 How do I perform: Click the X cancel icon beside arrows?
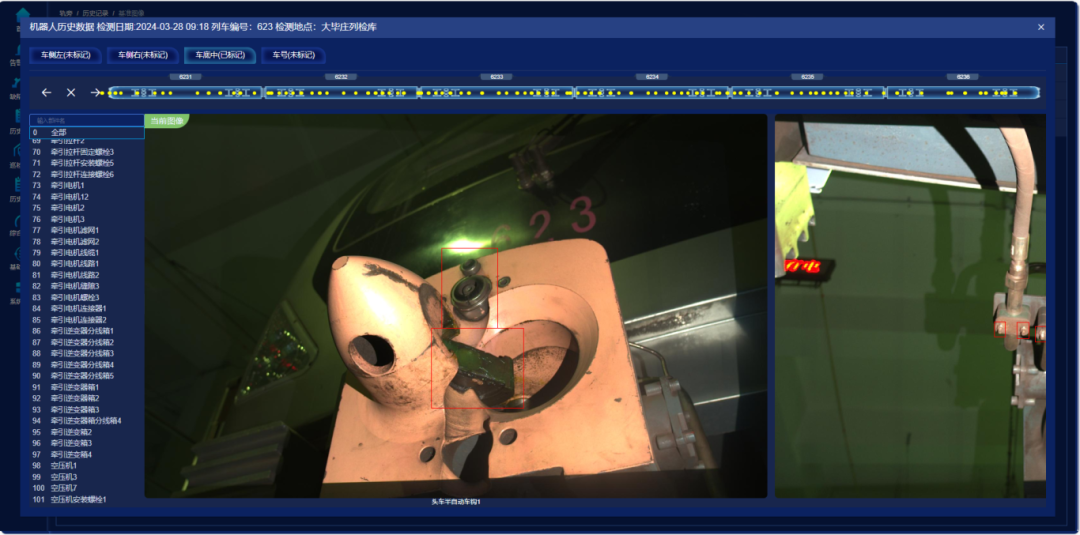[71, 93]
